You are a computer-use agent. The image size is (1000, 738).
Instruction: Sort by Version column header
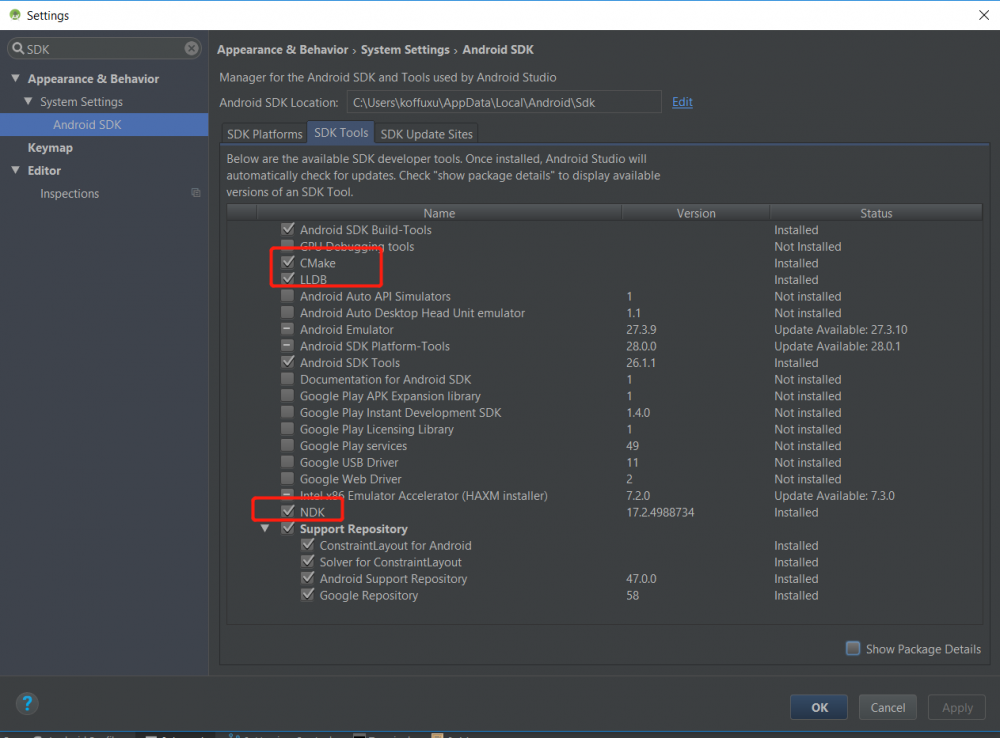click(x=695, y=213)
